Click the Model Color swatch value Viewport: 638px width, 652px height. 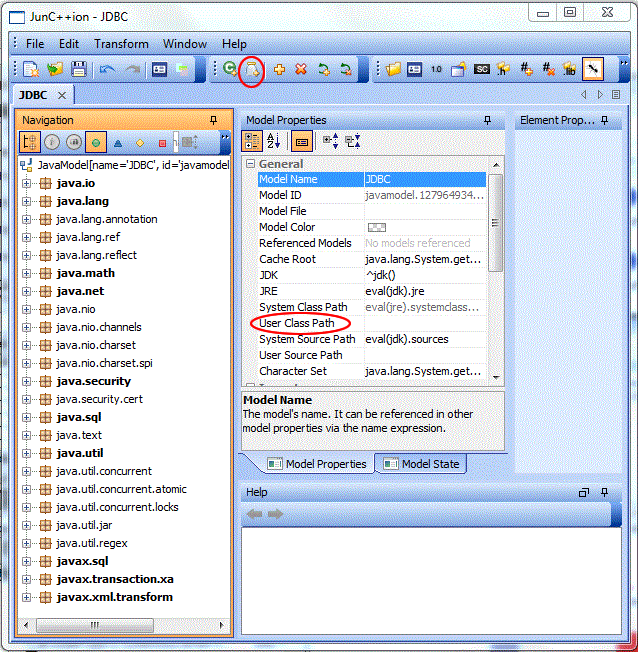[377, 227]
